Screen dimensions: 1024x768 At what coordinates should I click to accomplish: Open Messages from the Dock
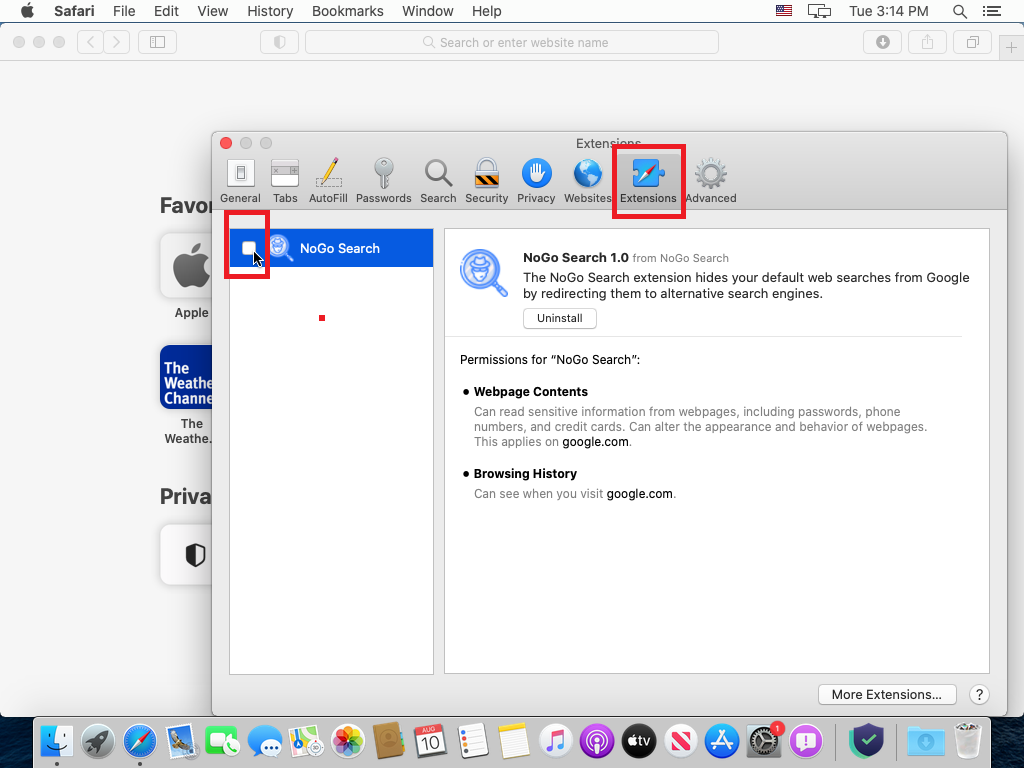pyautogui.click(x=264, y=742)
